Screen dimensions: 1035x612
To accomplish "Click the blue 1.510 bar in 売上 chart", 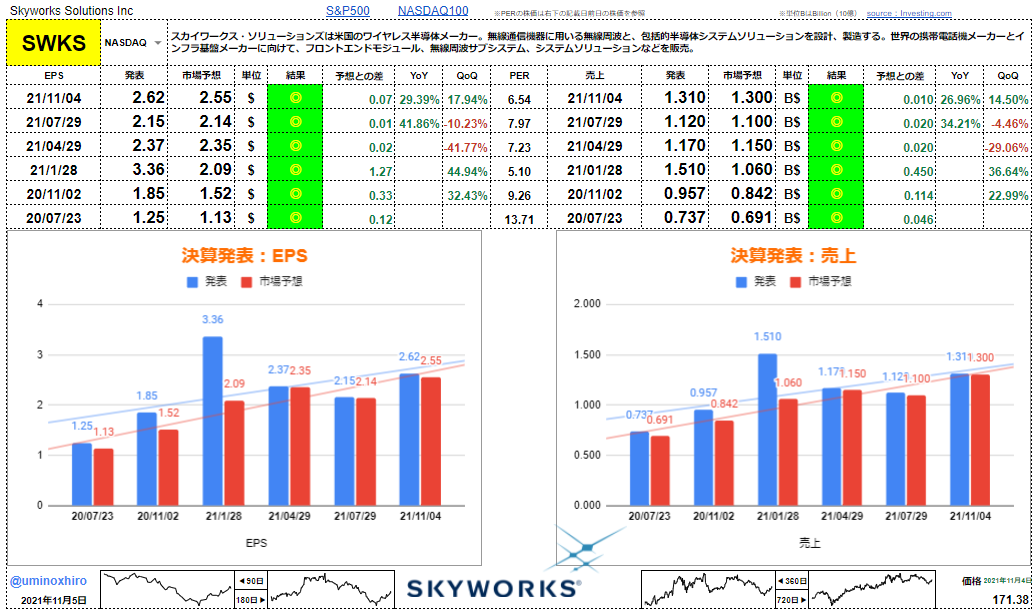I will tap(768, 430).
